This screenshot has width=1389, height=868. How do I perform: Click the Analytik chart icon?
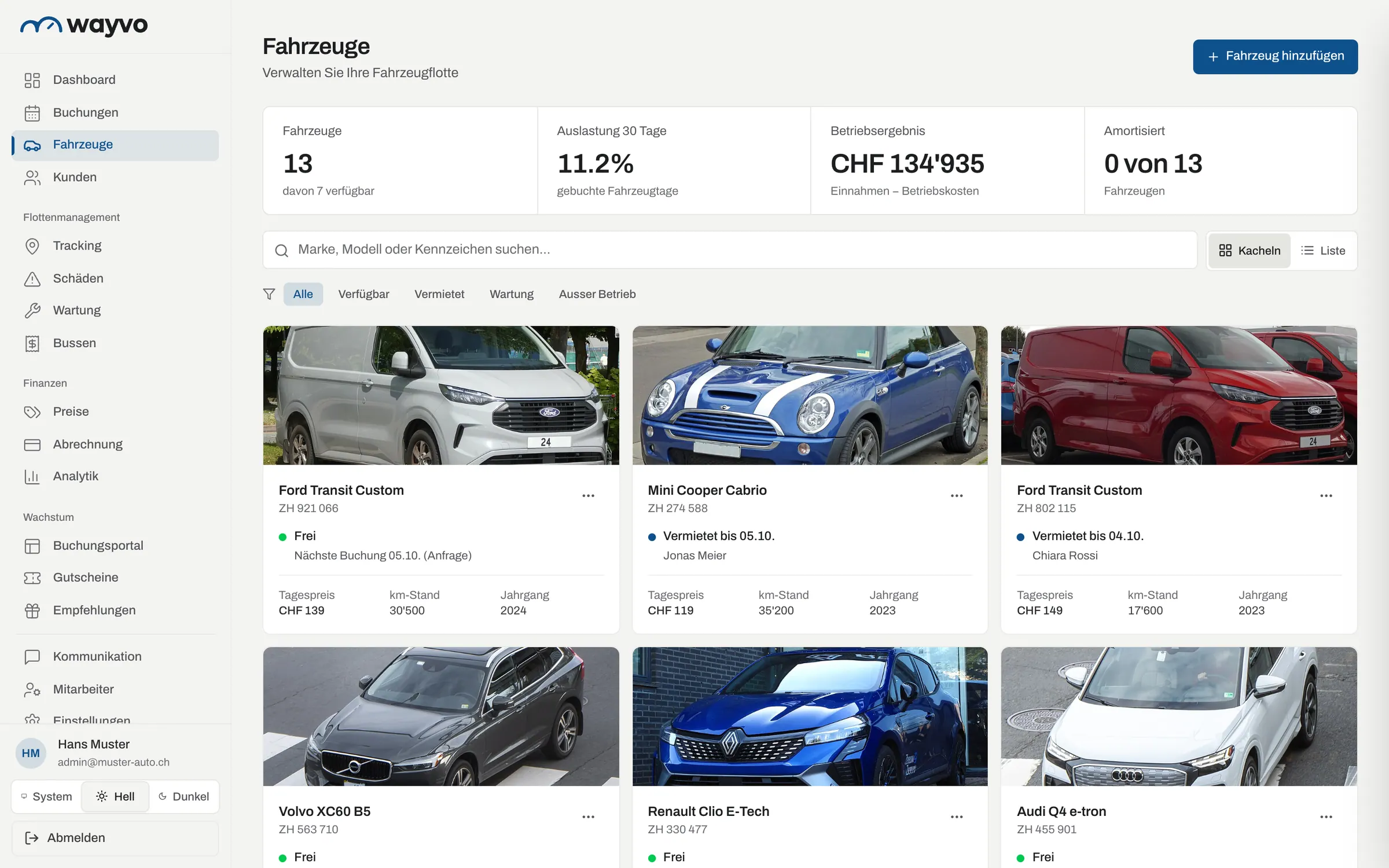(32, 476)
